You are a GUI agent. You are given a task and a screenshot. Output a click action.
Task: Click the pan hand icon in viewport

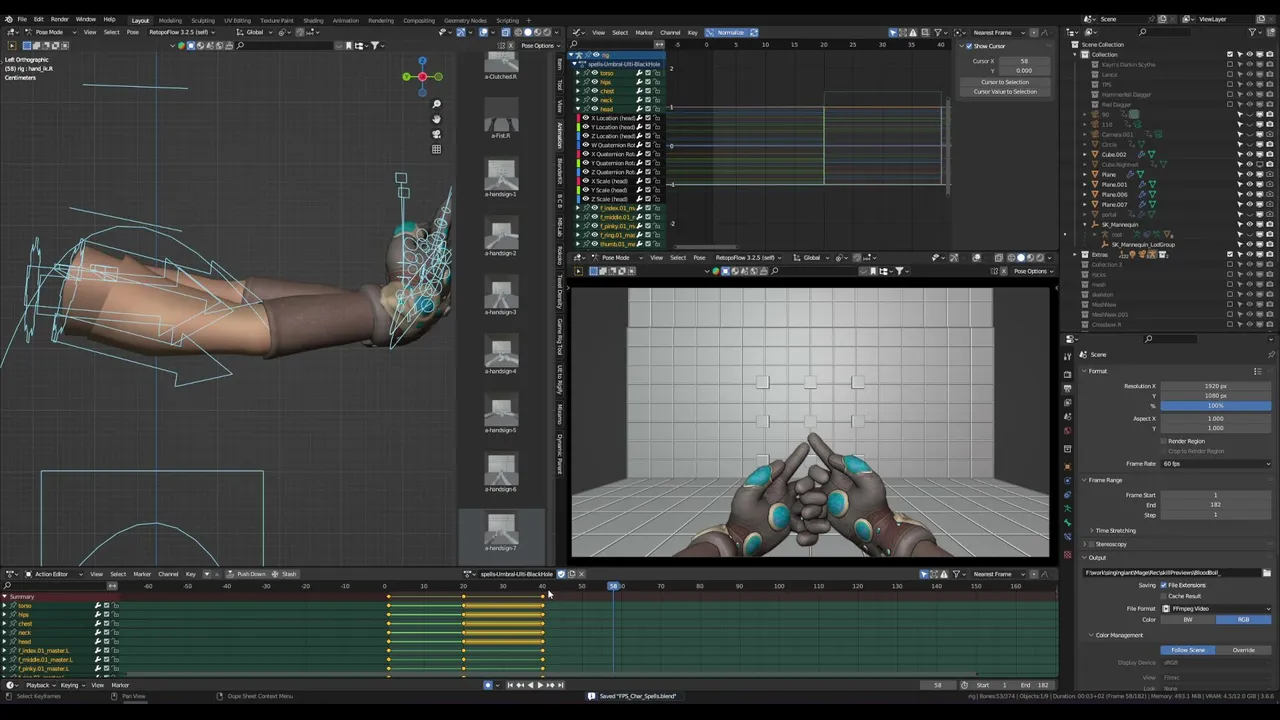coord(436,120)
